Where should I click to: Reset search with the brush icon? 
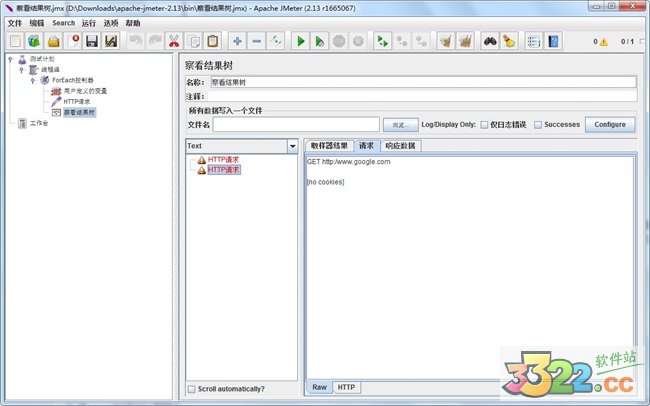[x=509, y=41]
